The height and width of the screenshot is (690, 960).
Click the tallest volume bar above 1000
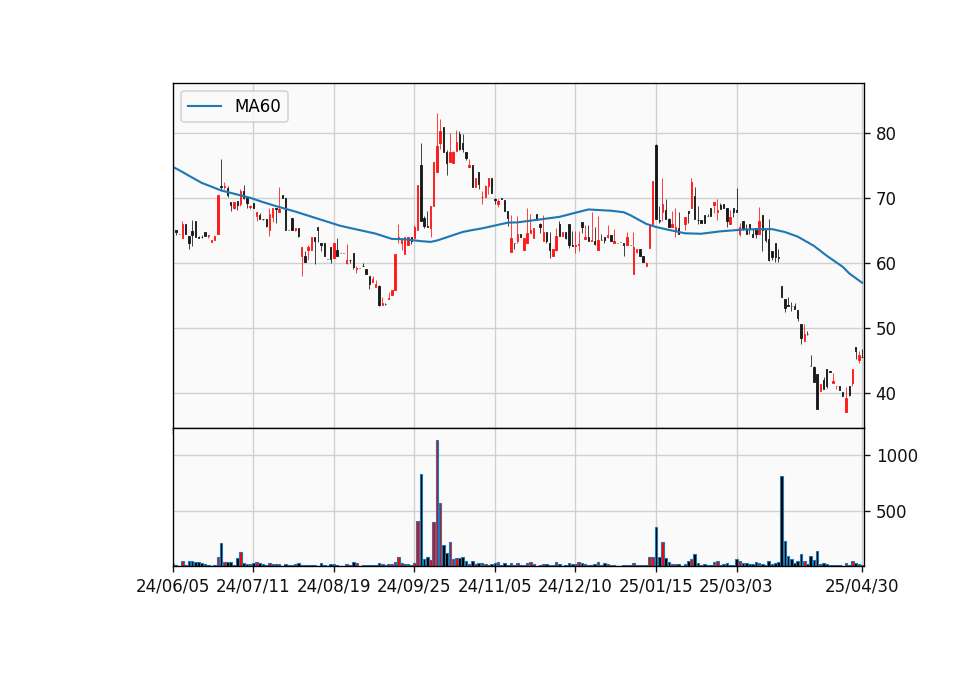click(437, 503)
